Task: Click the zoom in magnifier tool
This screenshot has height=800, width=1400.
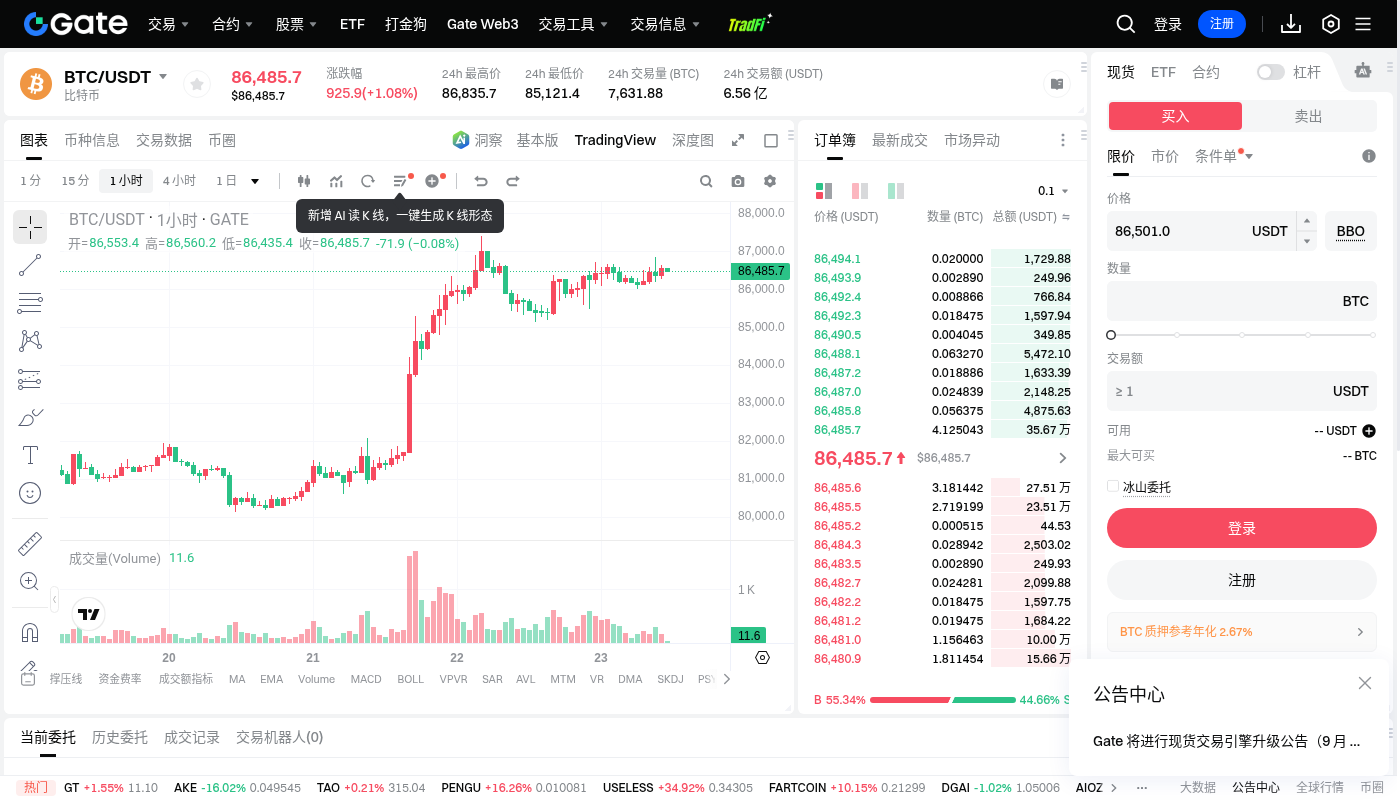Action: 30,581
